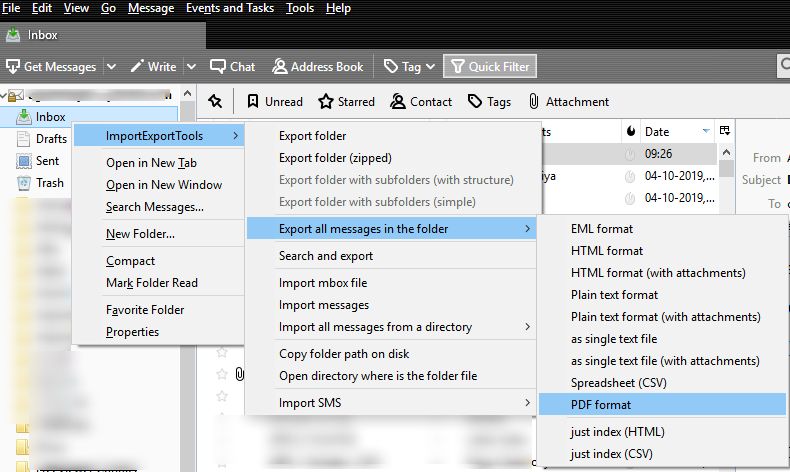The height and width of the screenshot is (472, 790).
Task: Open the View menu
Action: (x=76, y=8)
